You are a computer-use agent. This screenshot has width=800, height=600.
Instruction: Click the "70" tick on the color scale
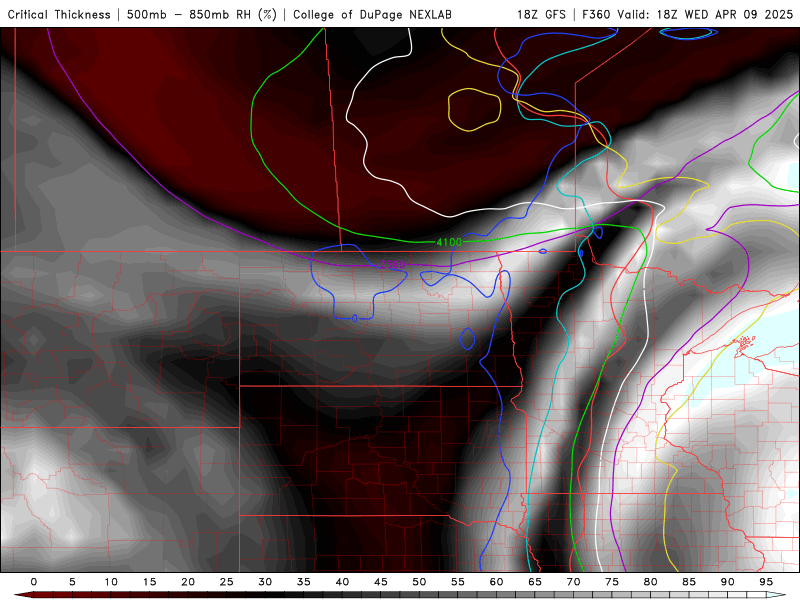573,582
